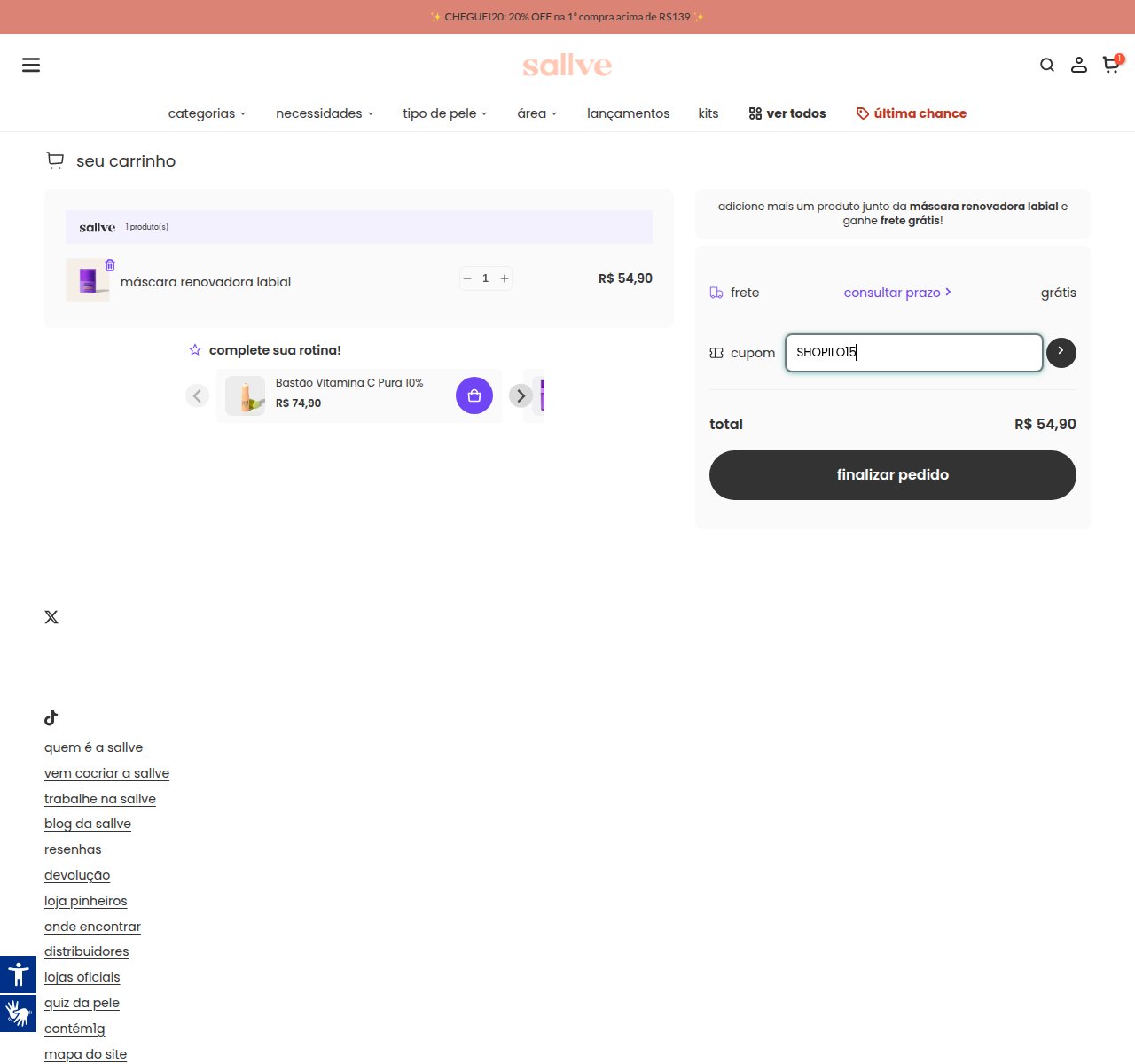Image resolution: width=1135 pixels, height=1064 pixels.
Task: Delete máscara renovadora labial with trash icon
Action: click(110, 265)
